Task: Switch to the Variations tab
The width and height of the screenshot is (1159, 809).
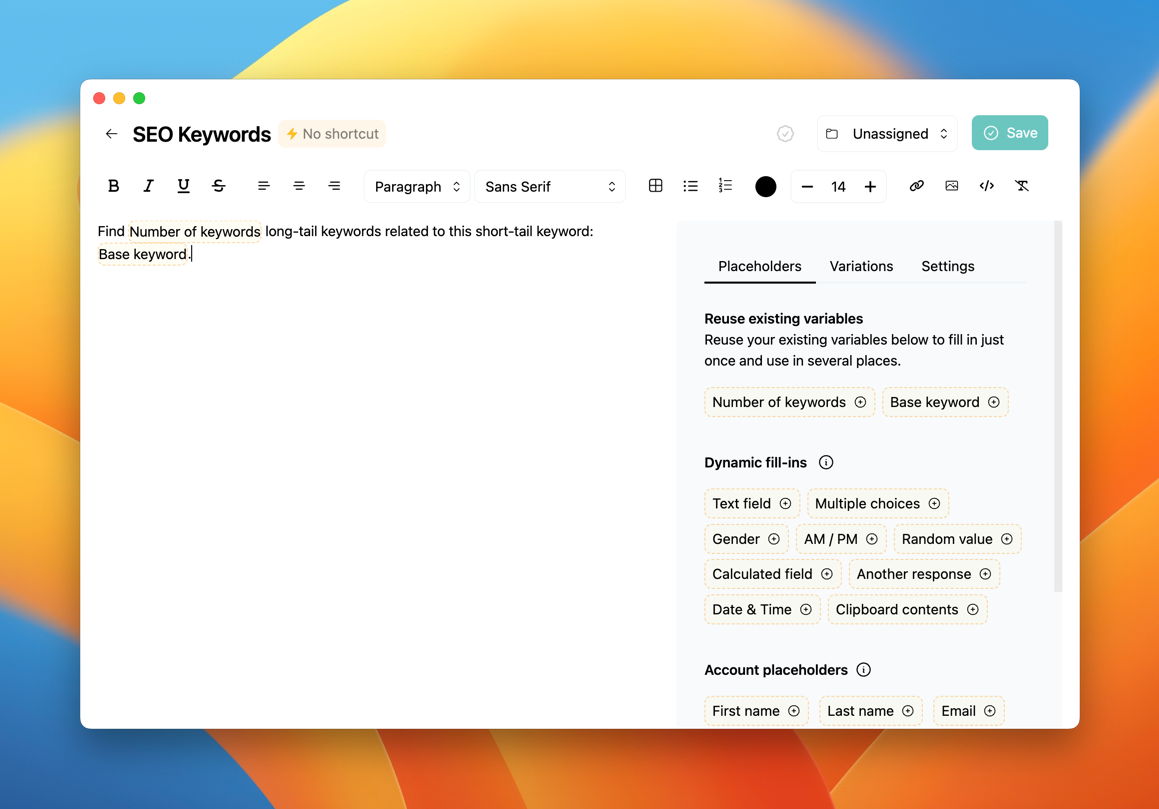Action: click(x=861, y=266)
